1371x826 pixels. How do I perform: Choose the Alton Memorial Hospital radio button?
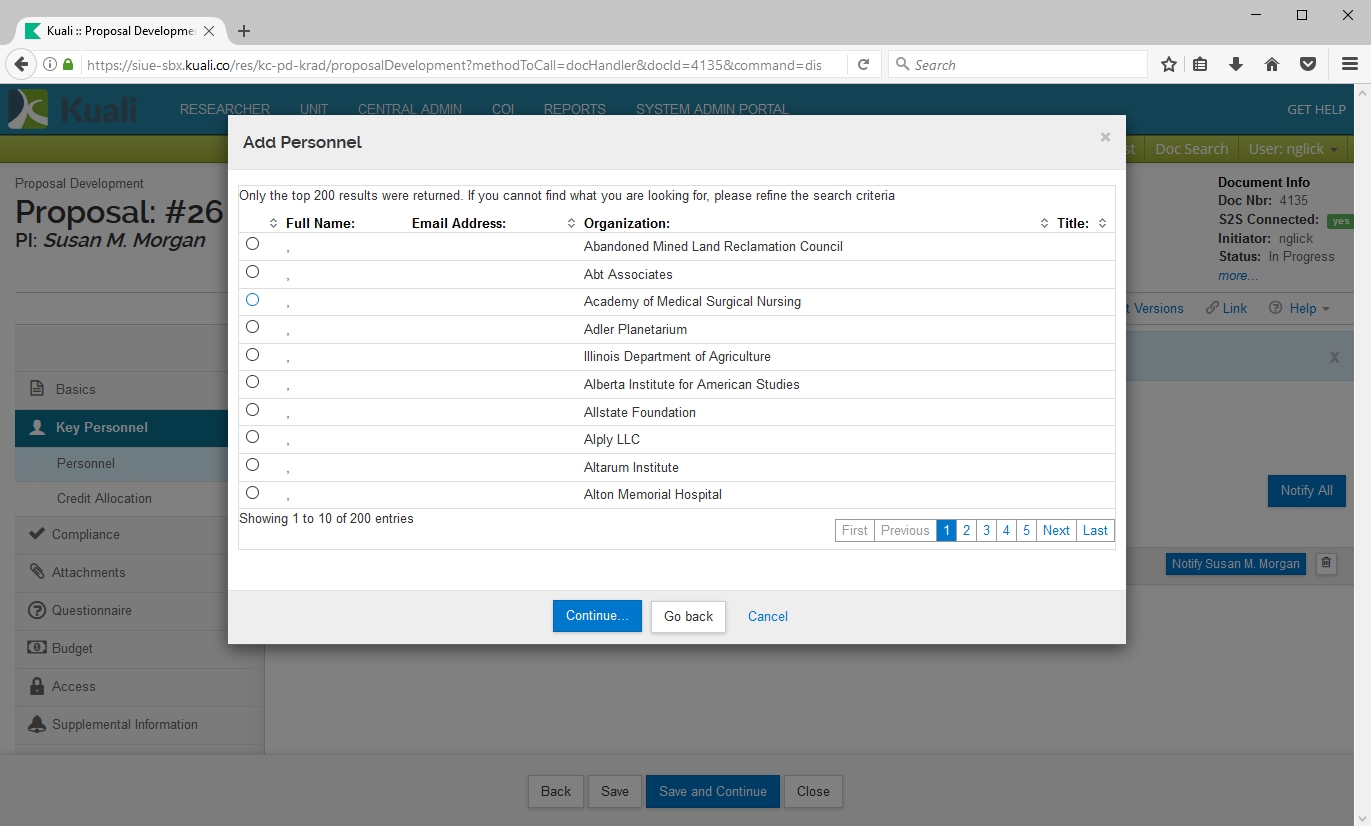click(252, 492)
